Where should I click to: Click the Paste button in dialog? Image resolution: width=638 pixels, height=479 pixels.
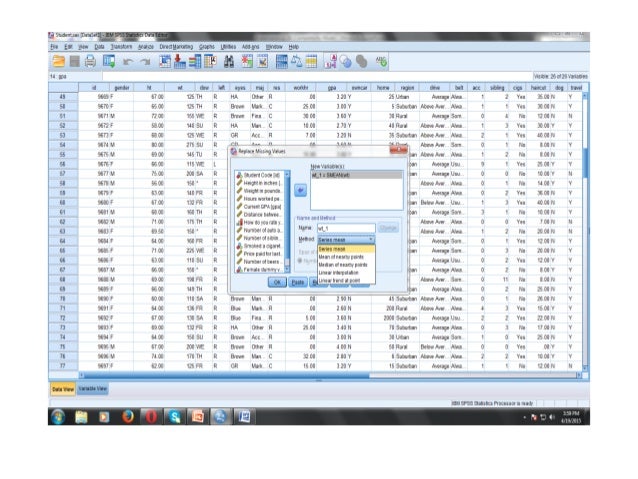pos(298,282)
